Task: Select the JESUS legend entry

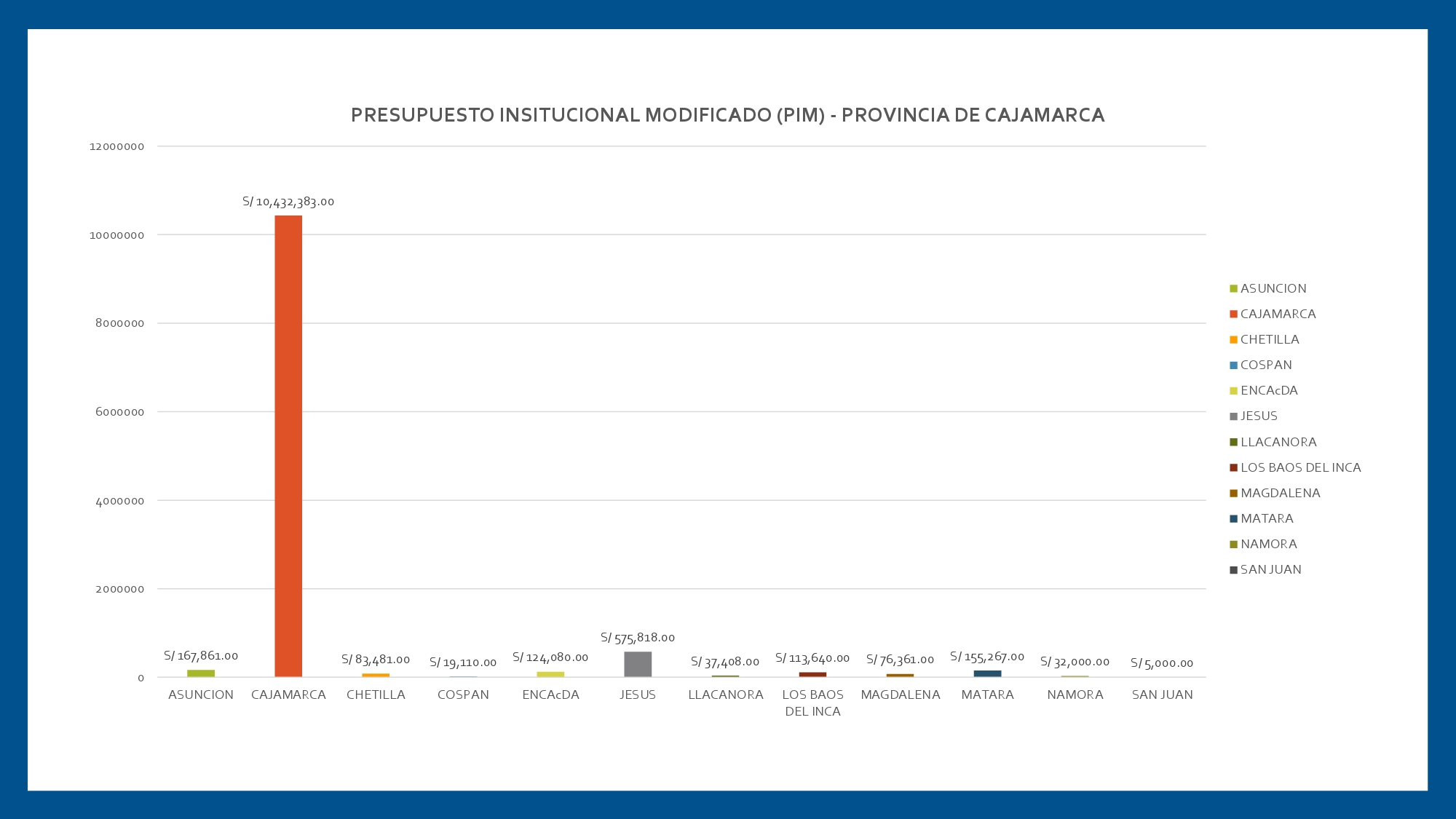Action: [1259, 416]
